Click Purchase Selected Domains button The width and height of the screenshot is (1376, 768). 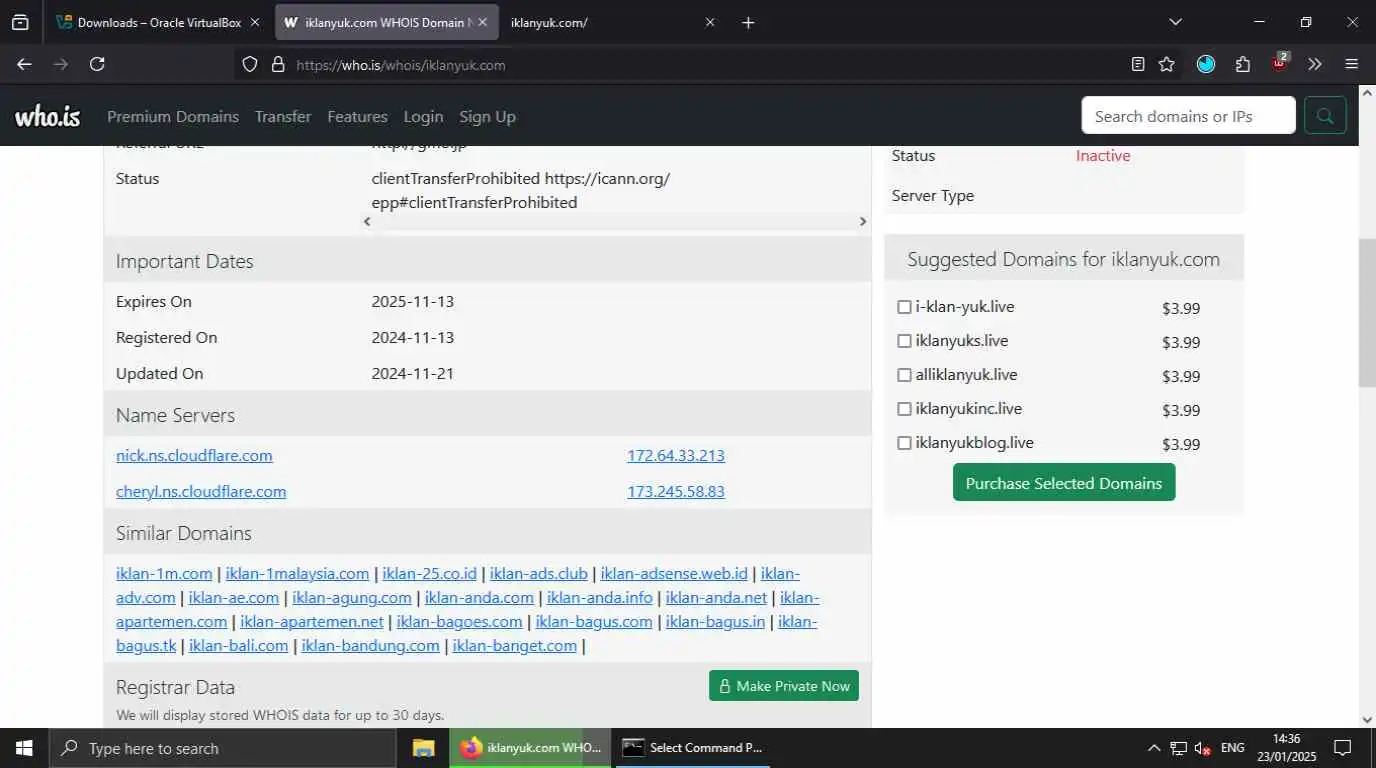click(1064, 483)
